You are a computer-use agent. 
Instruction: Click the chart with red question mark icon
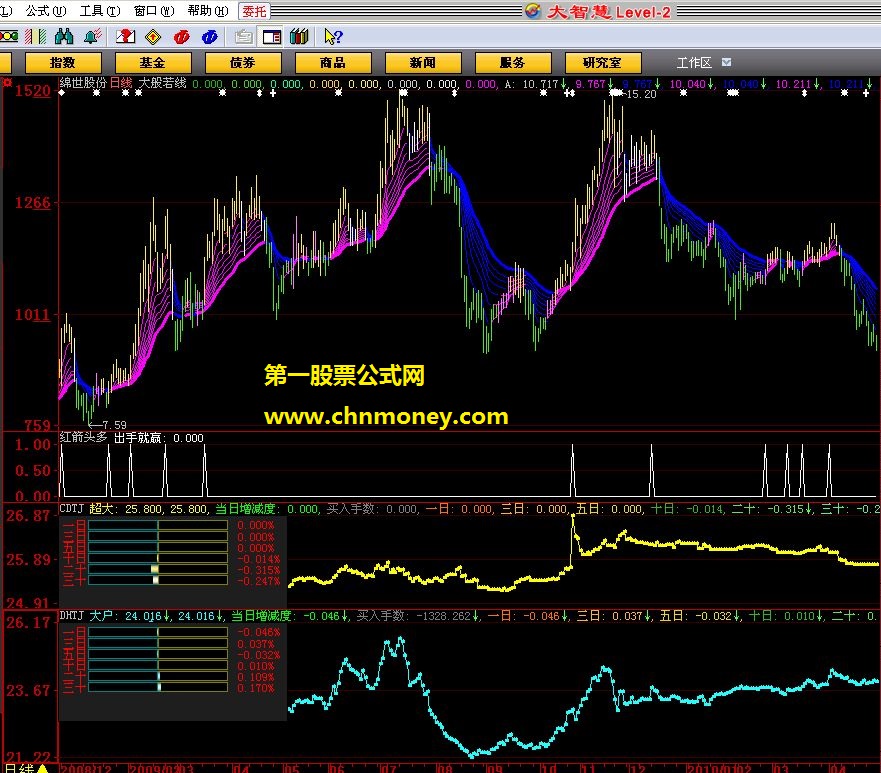pyautogui.click(x=125, y=37)
